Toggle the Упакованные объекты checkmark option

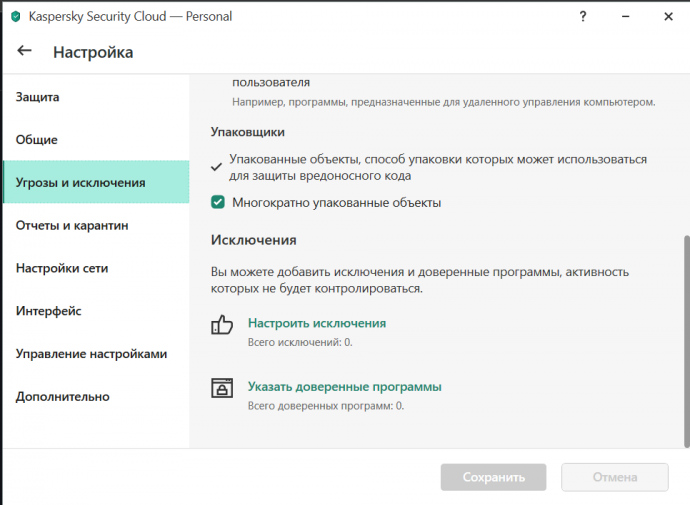pyautogui.click(x=217, y=167)
